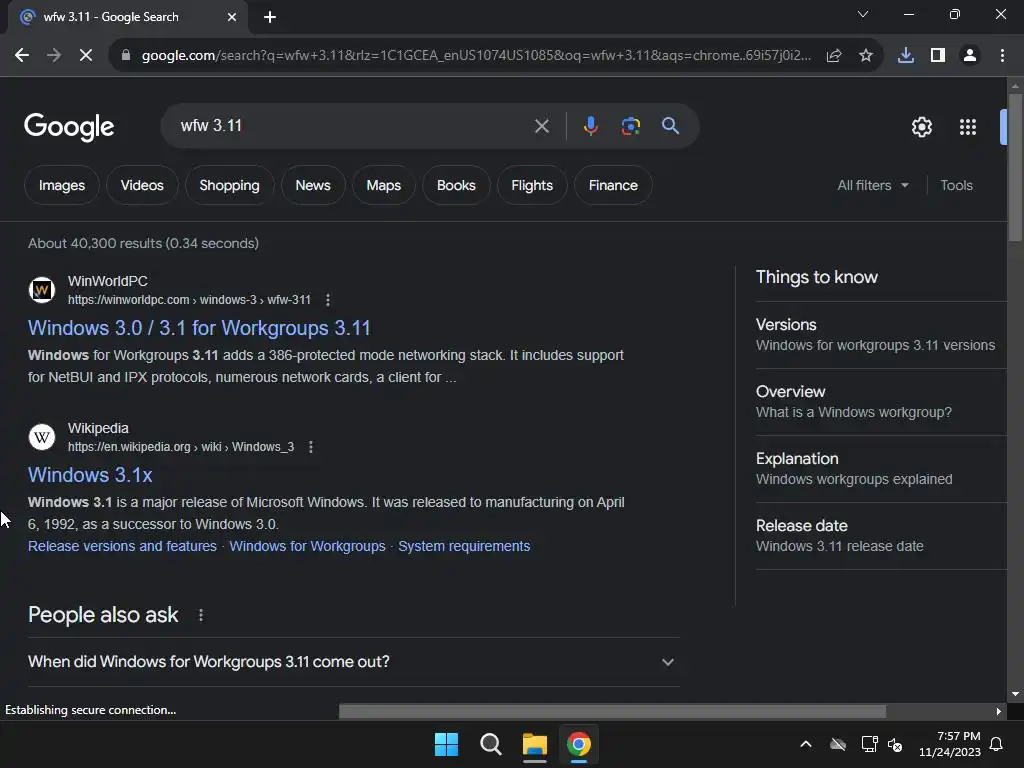Image resolution: width=1024 pixels, height=768 pixels.
Task: Click the horizontal scrollbar thumb
Action: tap(612, 711)
